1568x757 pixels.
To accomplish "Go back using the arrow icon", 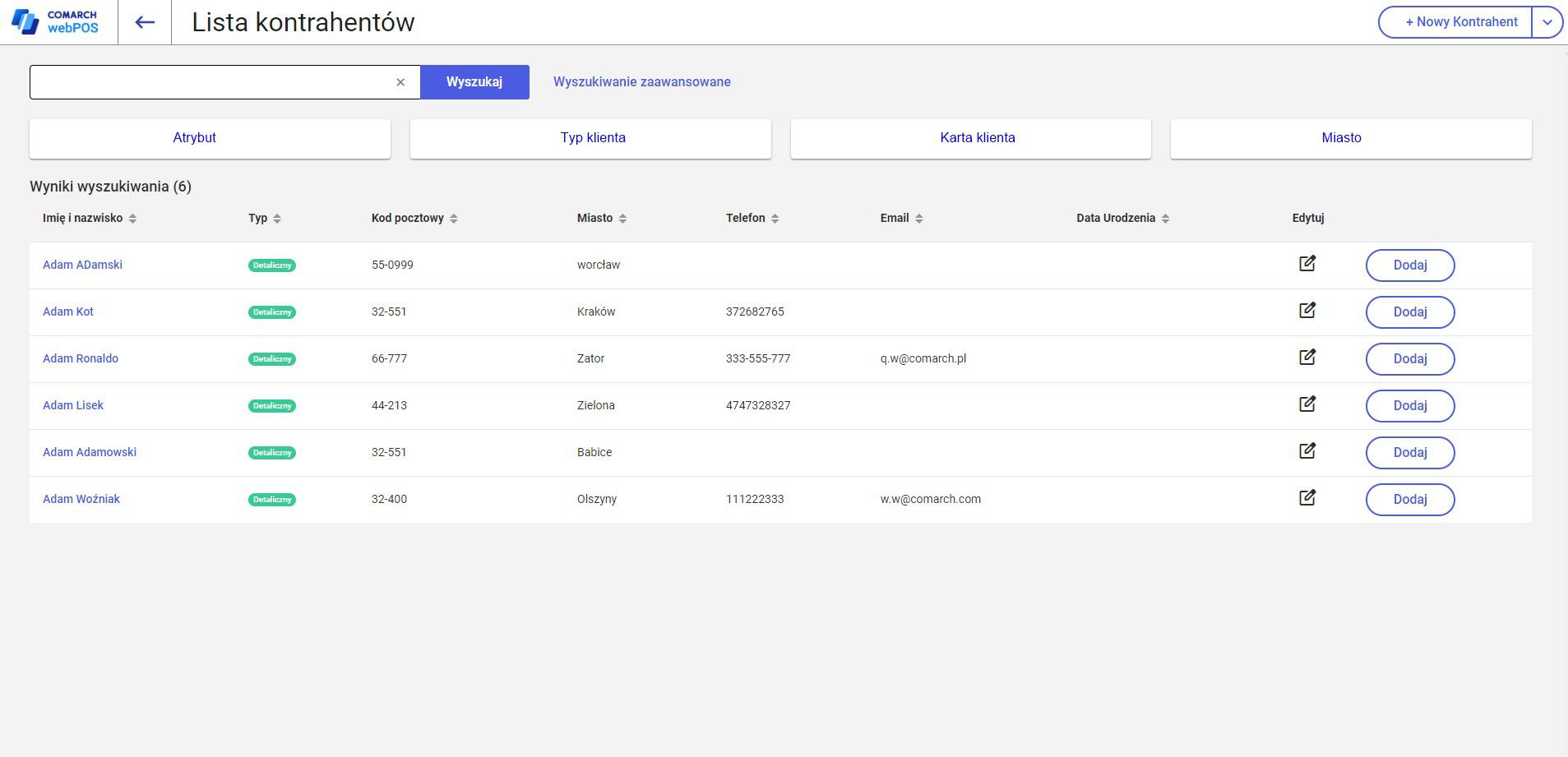I will click(x=145, y=22).
